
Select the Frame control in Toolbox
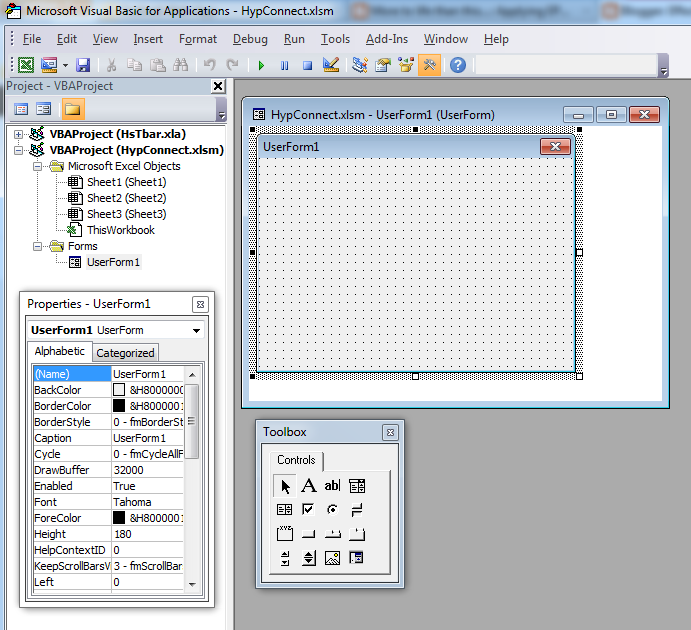[285, 534]
